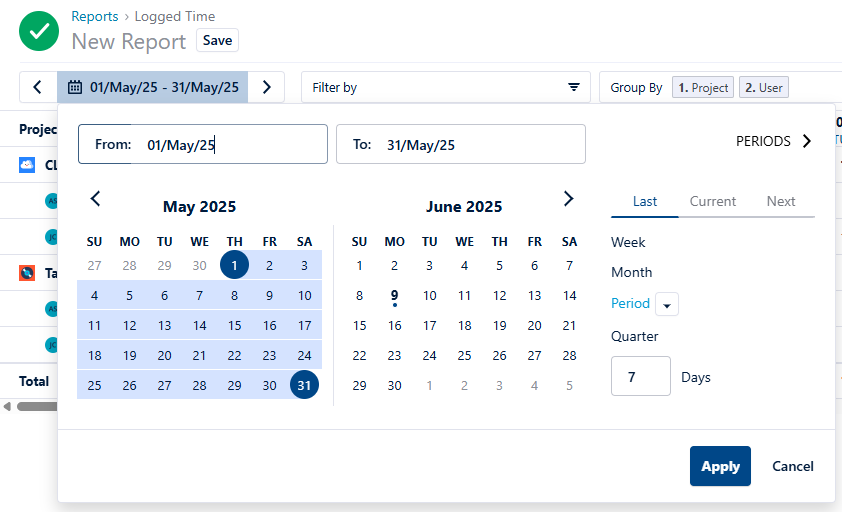
Task: Go to next date range arrow
Action: 266,87
